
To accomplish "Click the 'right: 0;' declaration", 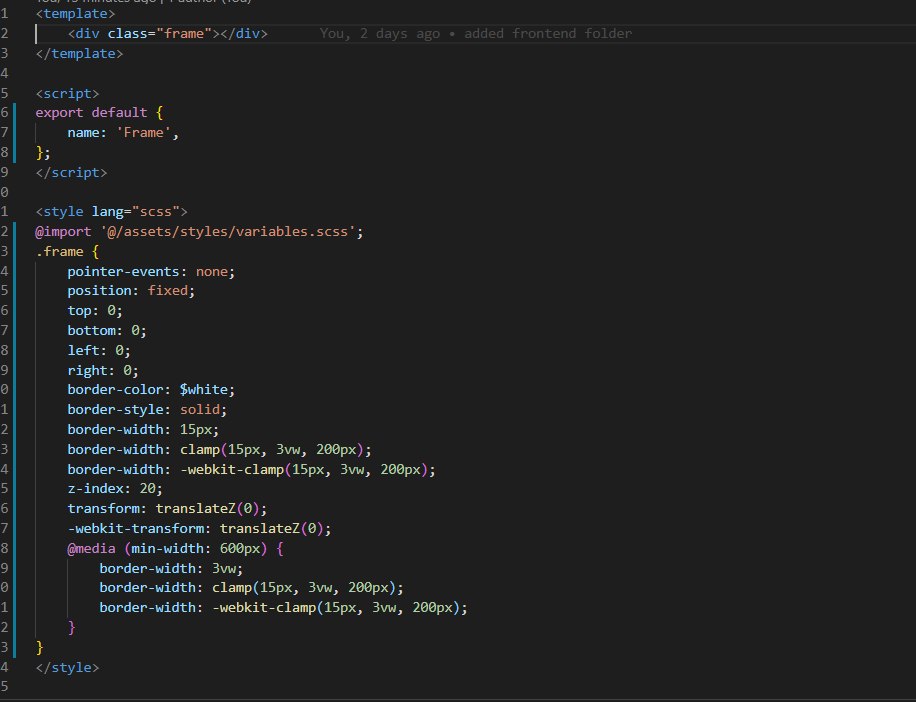I will (x=103, y=370).
